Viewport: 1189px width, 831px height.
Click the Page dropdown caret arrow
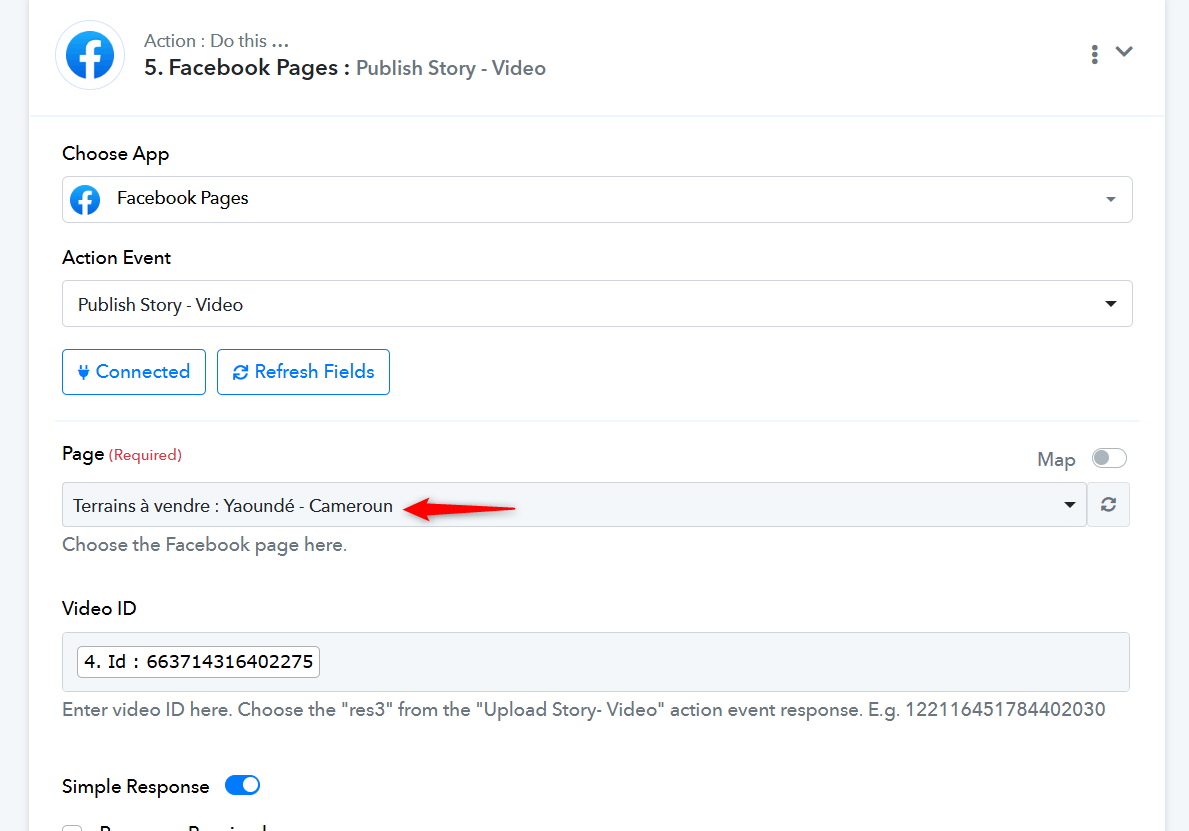tap(1069, 505)
